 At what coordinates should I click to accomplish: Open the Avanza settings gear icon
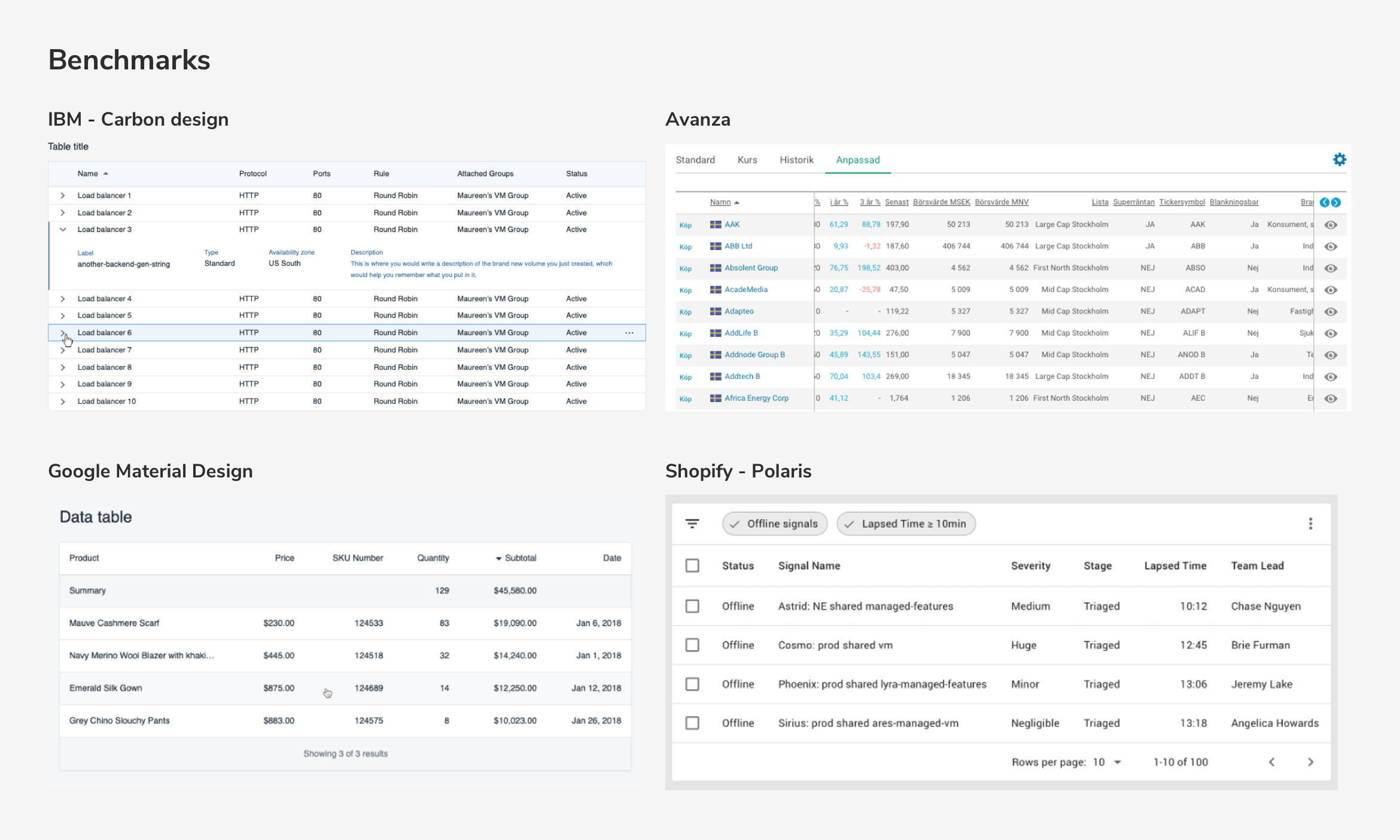click(x=1340, y=159)
